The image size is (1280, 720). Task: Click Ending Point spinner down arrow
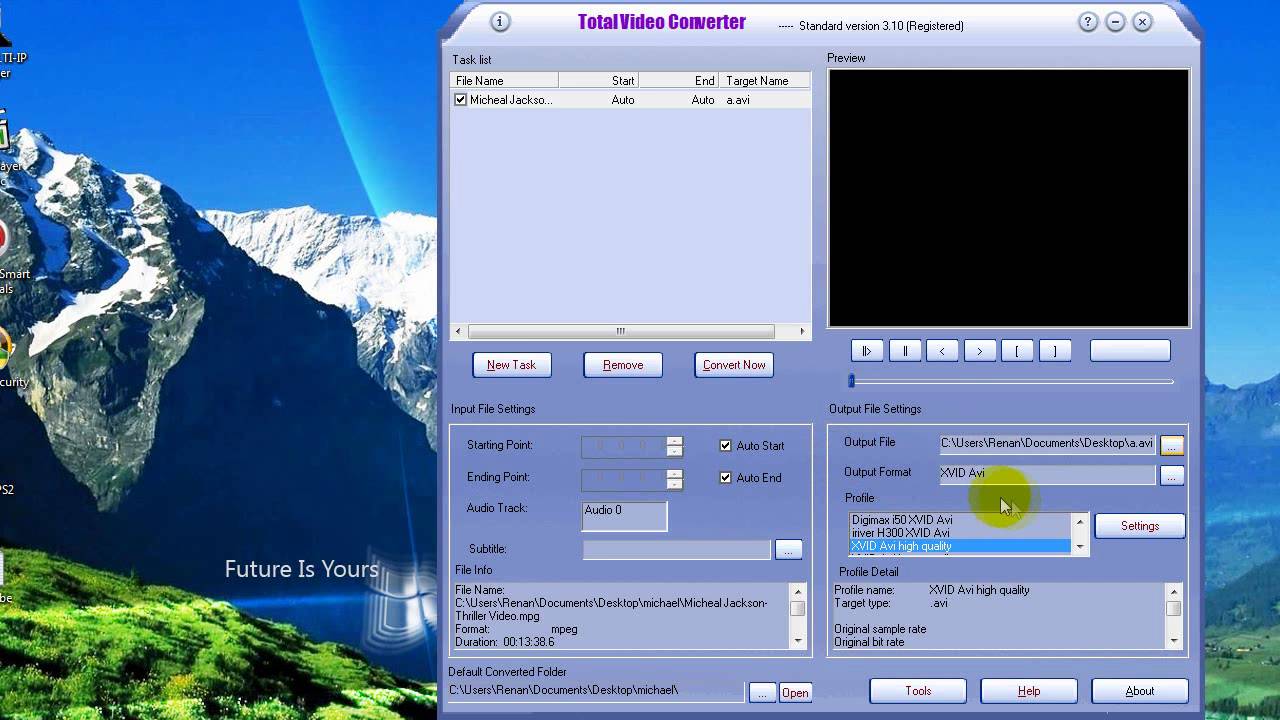675,484
